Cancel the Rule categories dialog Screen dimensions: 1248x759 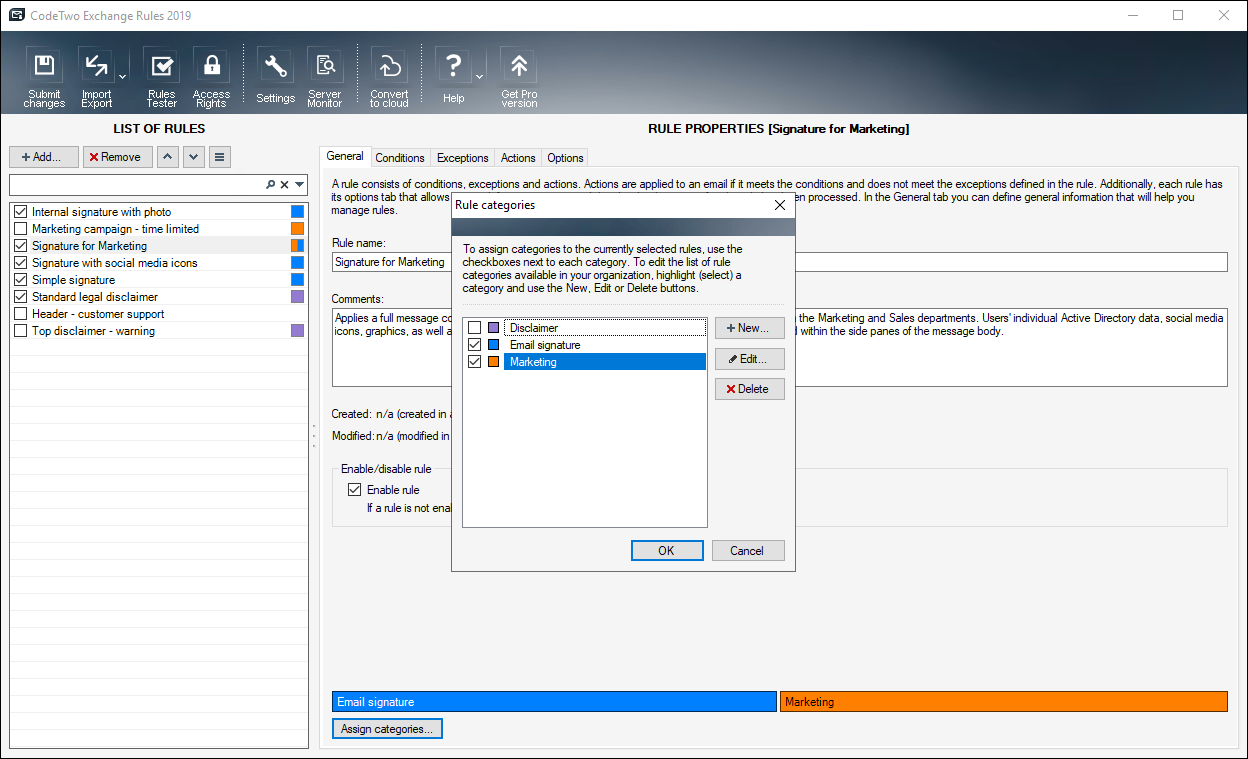pyautogui.click(x=747, y=551)
